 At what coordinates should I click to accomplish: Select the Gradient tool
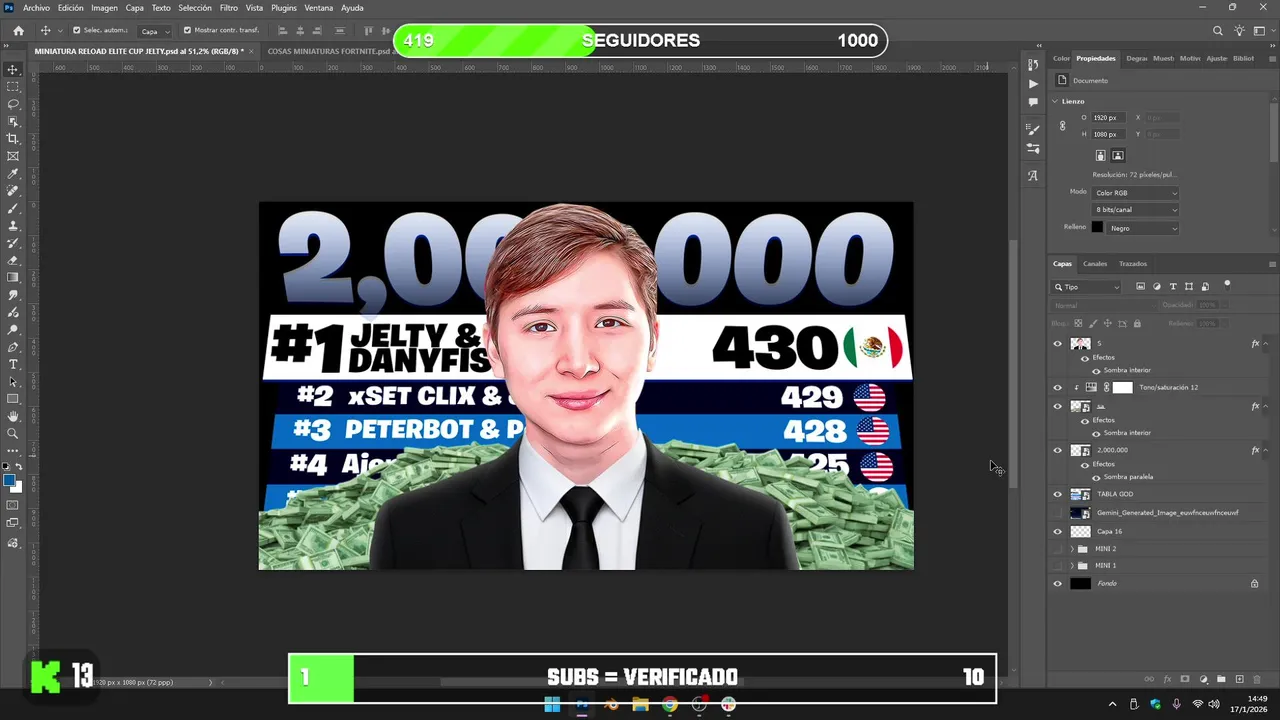(13, 278)
